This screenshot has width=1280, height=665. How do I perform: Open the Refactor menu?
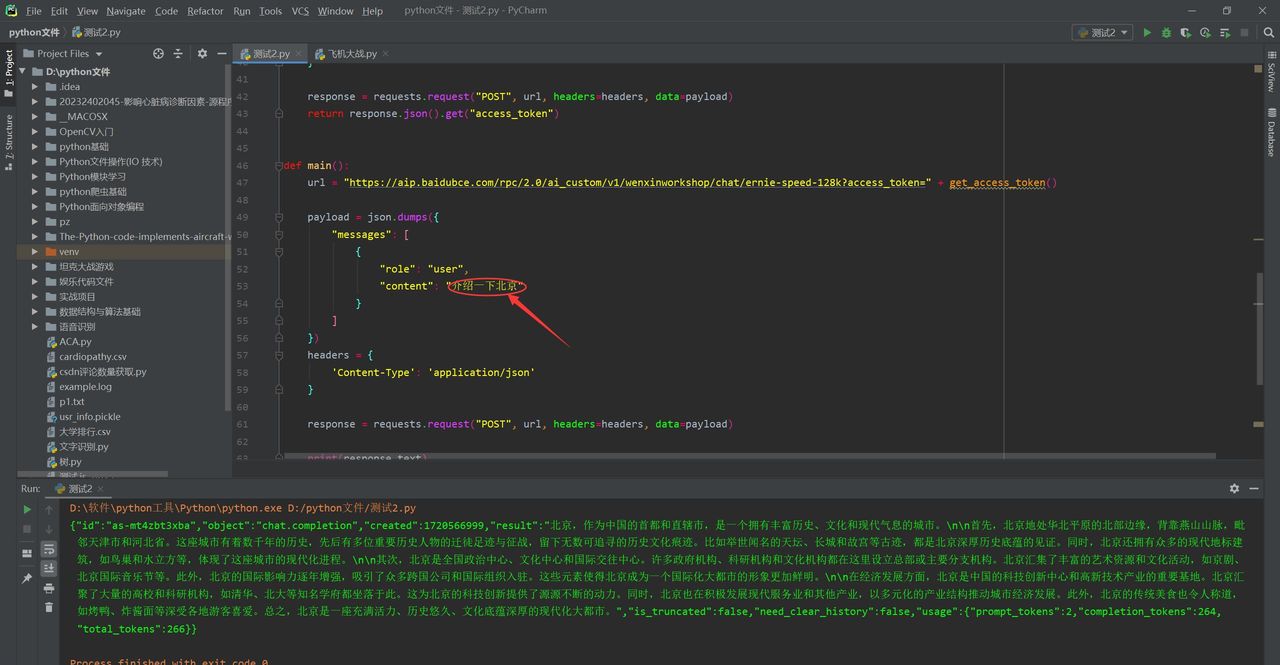coord(205,11)
